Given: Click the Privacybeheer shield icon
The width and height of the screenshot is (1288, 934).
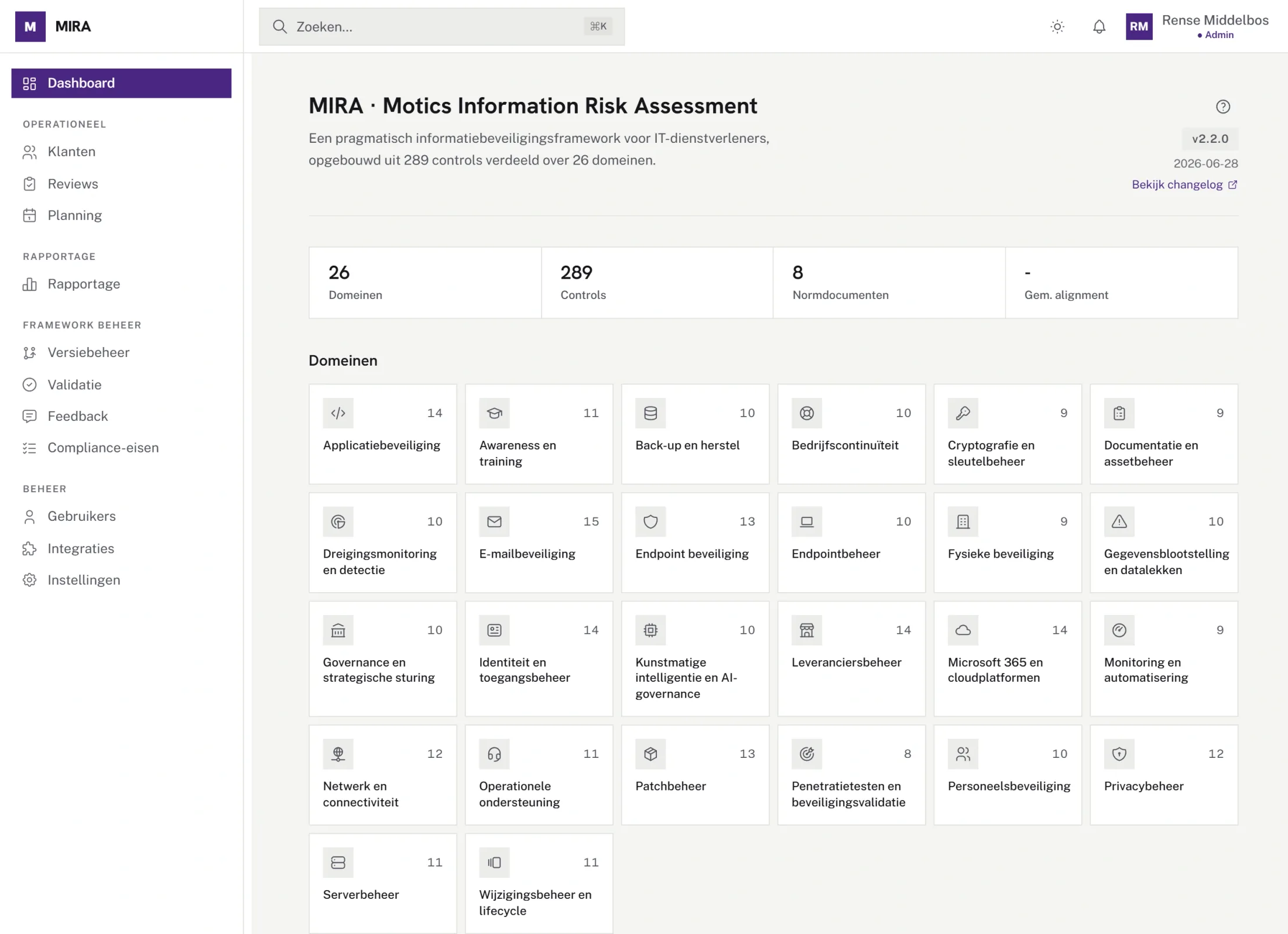Looking at the screenshot, I should tap(1119, 754).
